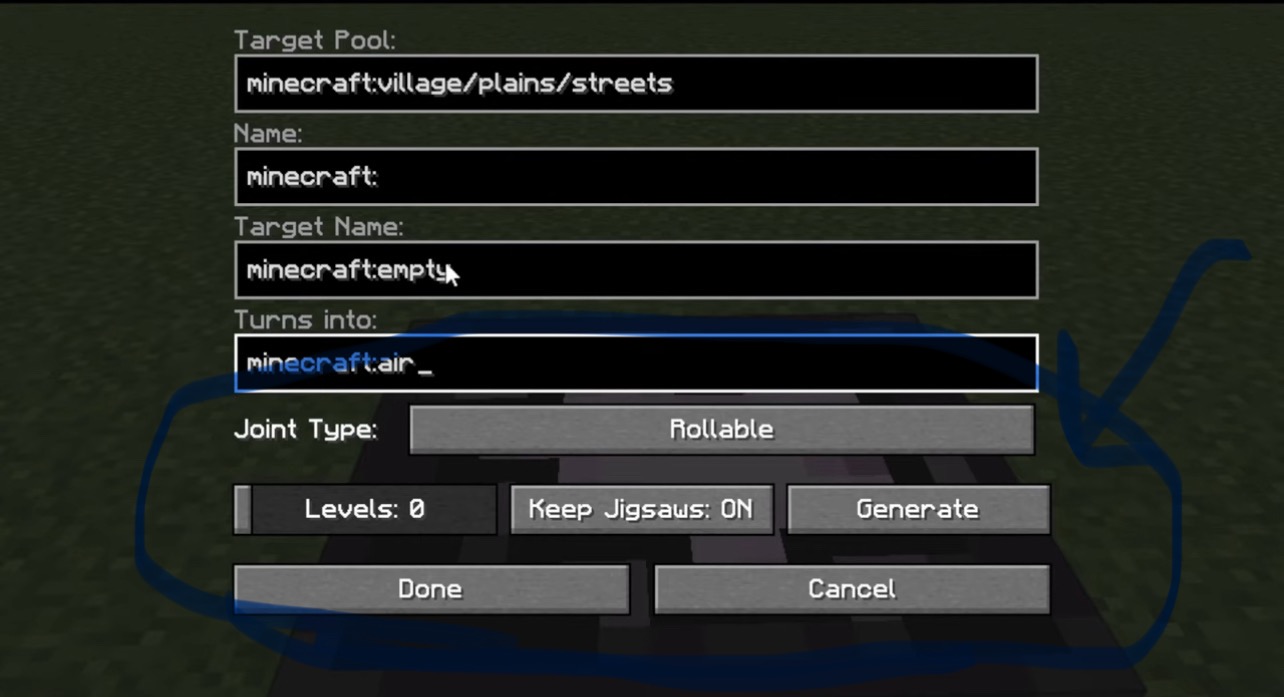Click on the 'air' text in Turns into
1284x697 pixels.
point(397,363)
